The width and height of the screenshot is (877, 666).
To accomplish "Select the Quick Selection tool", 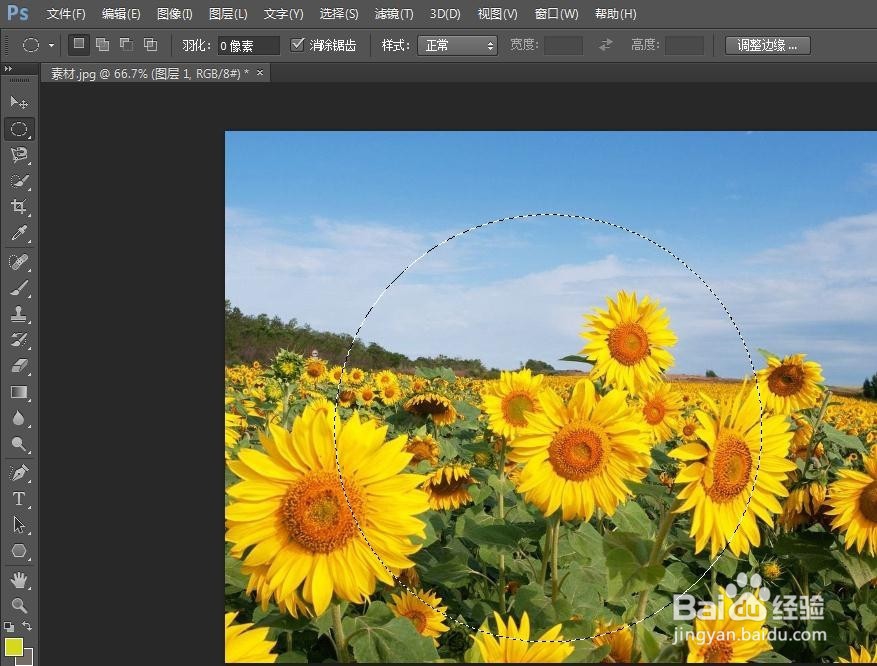I will tap(18, 181).
